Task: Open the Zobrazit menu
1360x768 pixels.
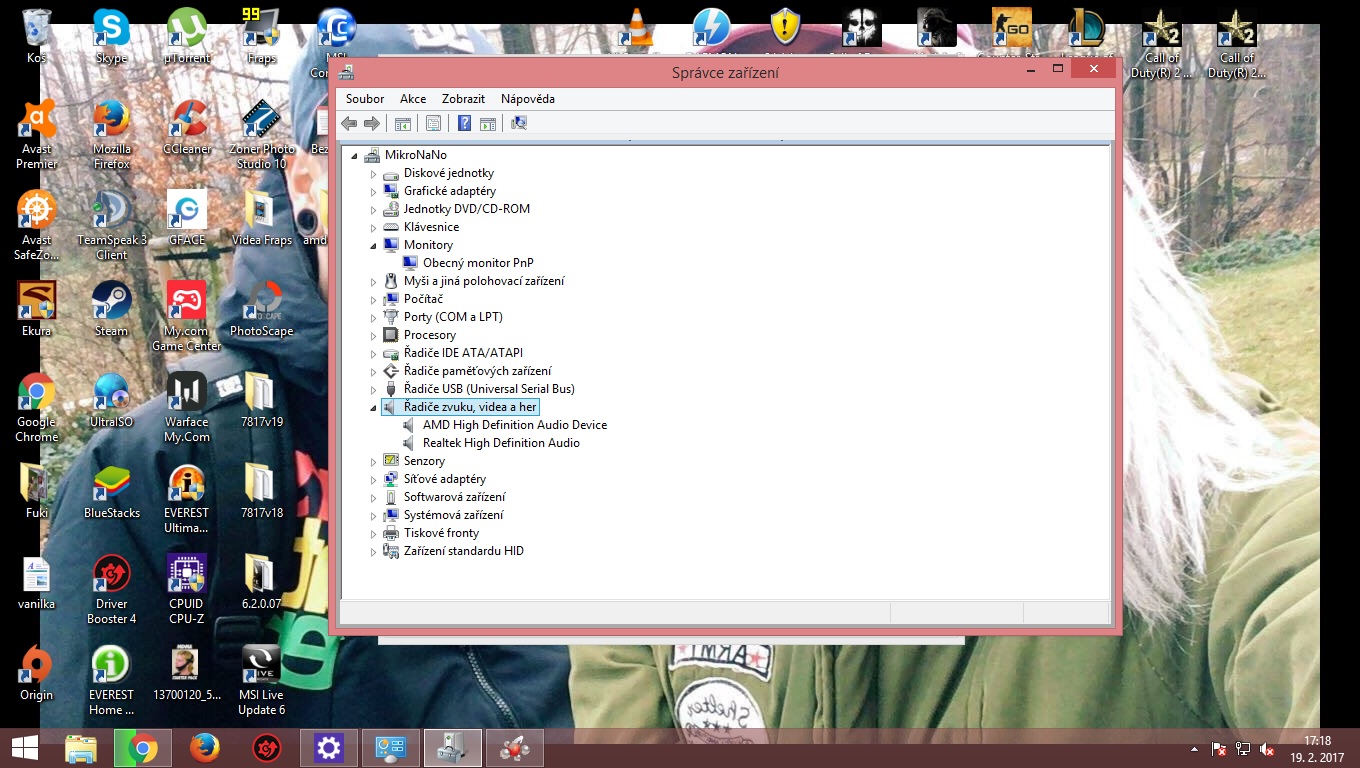Action: pos(463,99)
